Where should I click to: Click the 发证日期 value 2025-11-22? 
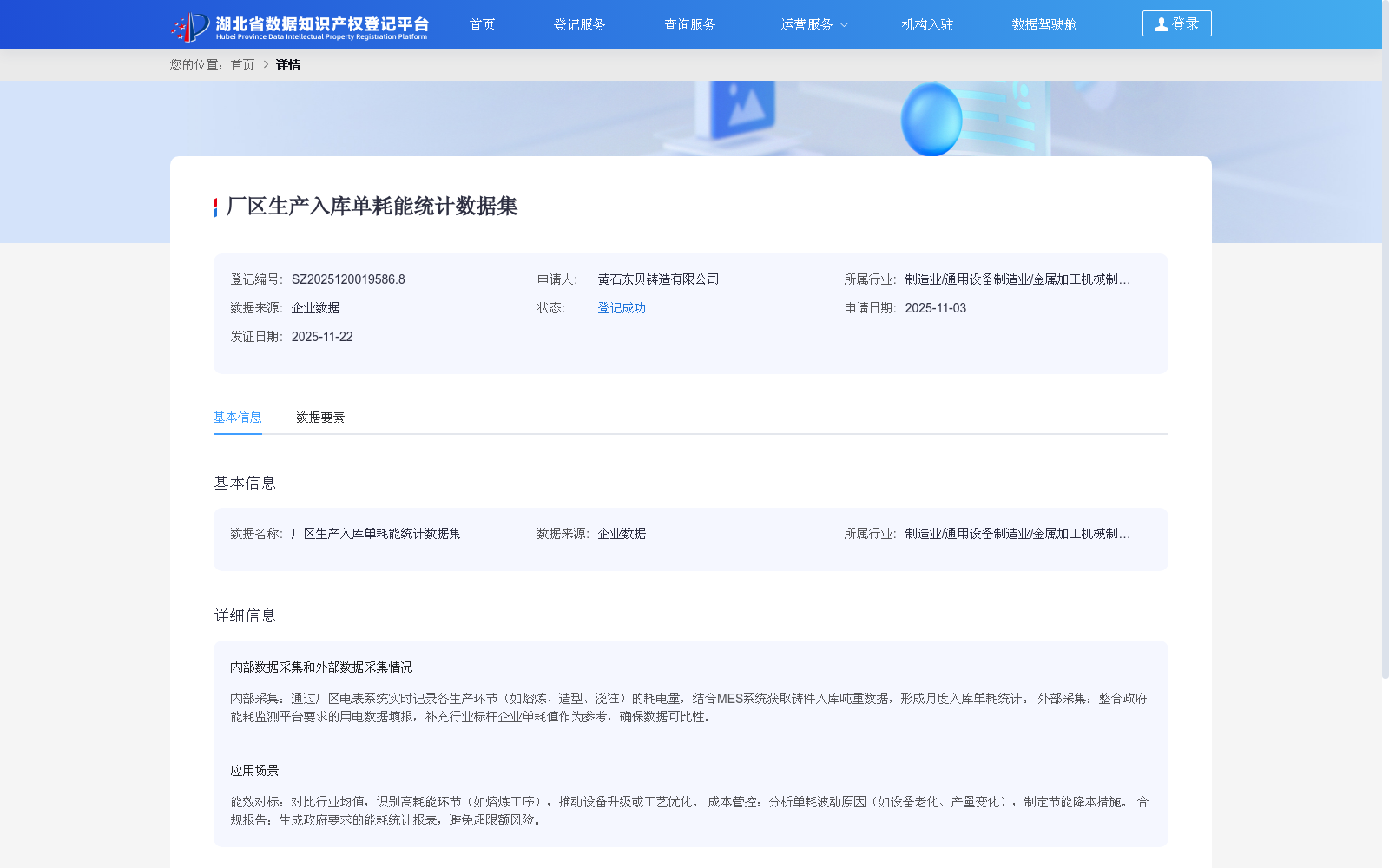pos(322,337)
